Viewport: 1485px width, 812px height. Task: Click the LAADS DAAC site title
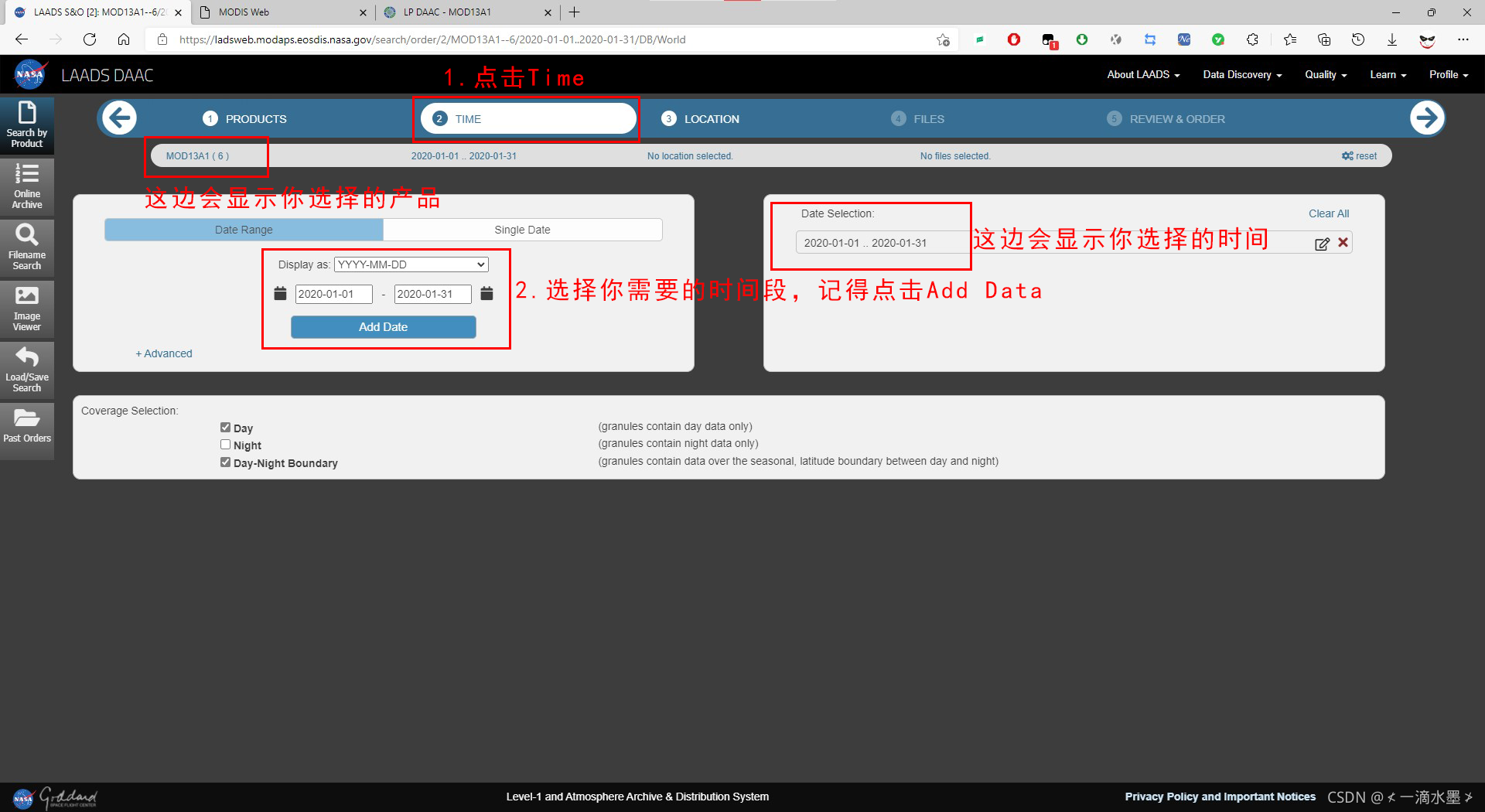[108, 76]
